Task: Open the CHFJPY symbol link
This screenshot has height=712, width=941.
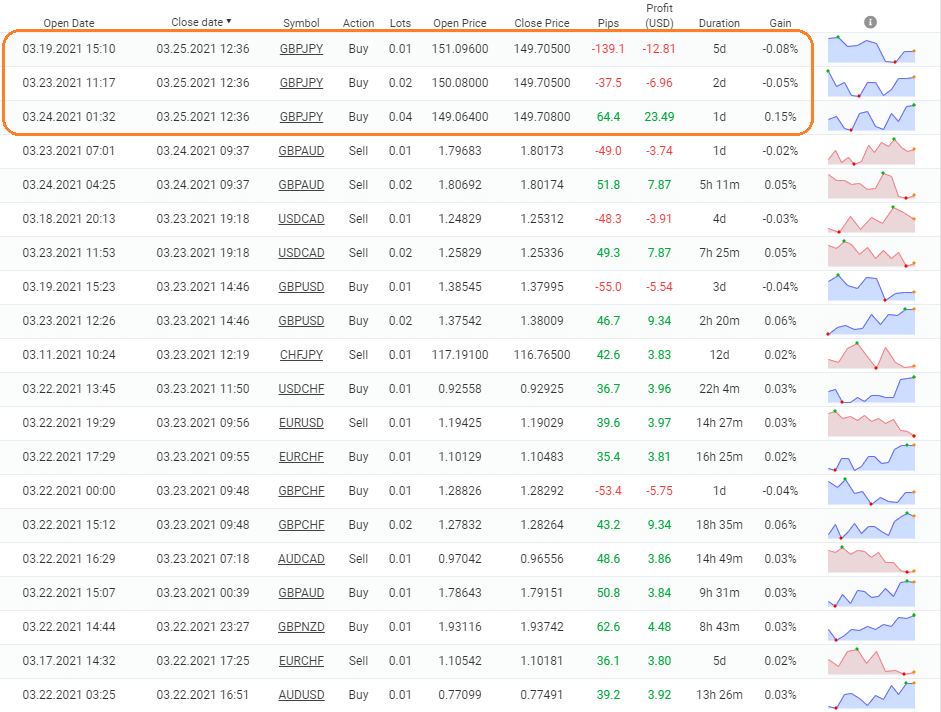Action: click(x=301, y=355)
